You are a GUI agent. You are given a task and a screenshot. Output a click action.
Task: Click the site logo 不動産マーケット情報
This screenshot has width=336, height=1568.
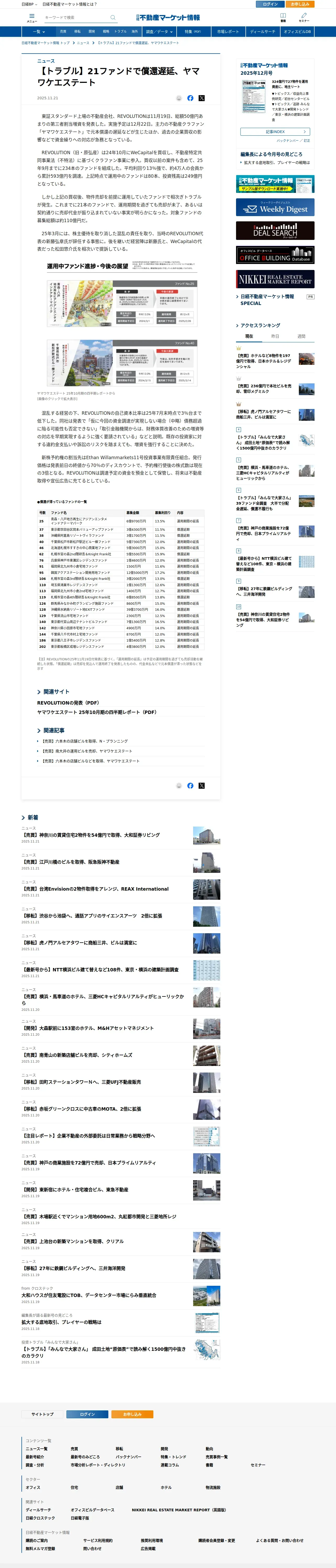[x=168, y=18]
